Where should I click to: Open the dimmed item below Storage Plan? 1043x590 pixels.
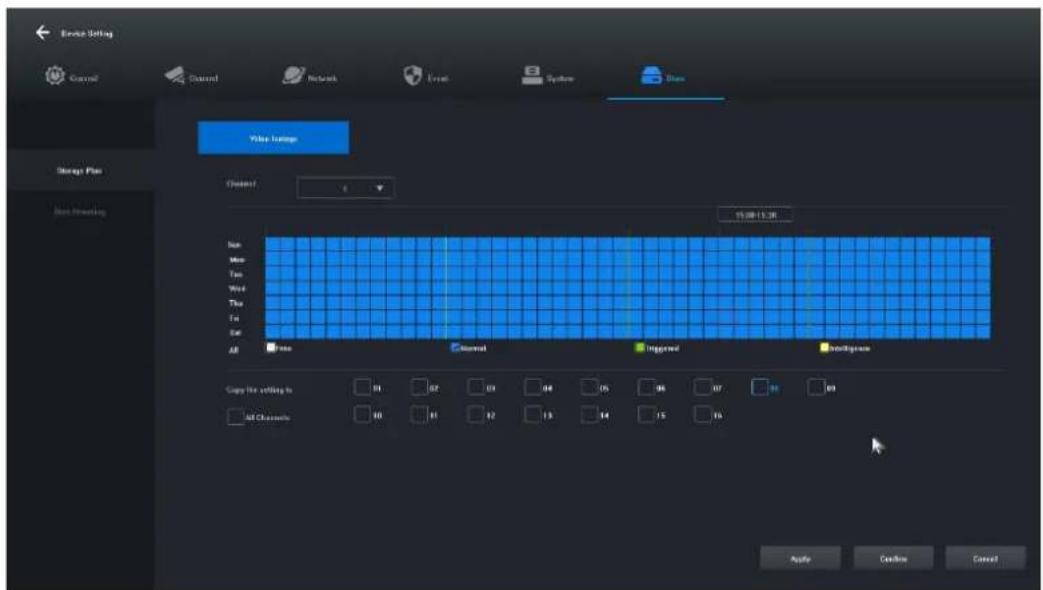click(x=79, y=212)
